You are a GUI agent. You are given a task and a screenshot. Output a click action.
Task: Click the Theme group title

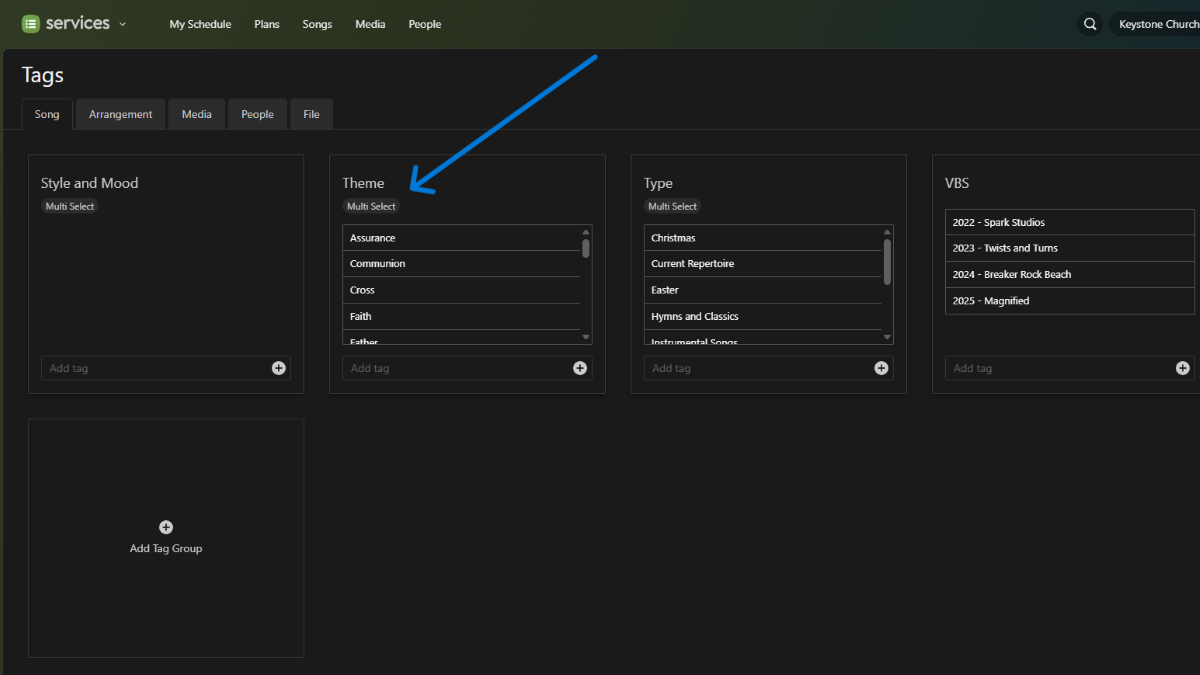point(363,183)
